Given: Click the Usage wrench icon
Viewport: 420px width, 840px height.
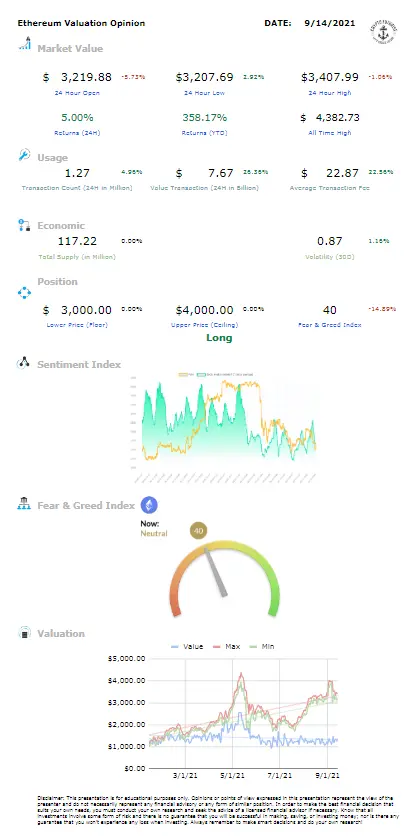Looking at the screenshot, I should pyautogui.click(x=24, y=155).
